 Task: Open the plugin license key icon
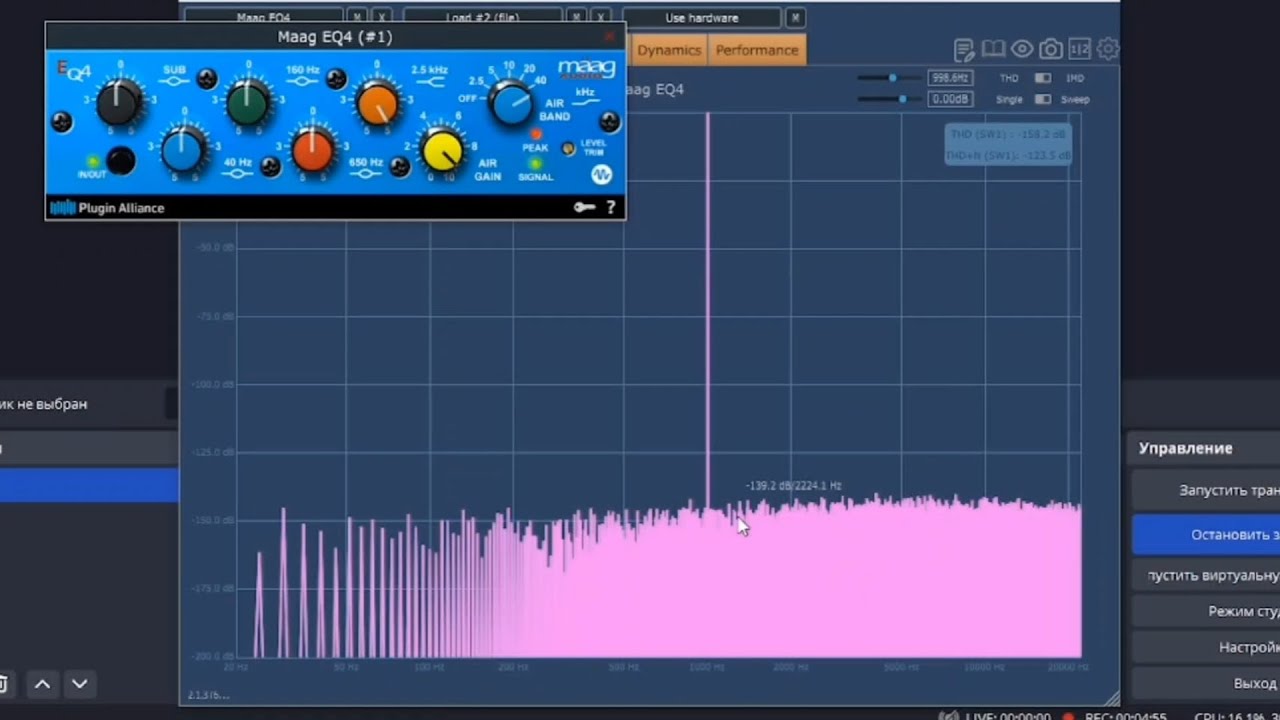(584, 207)
